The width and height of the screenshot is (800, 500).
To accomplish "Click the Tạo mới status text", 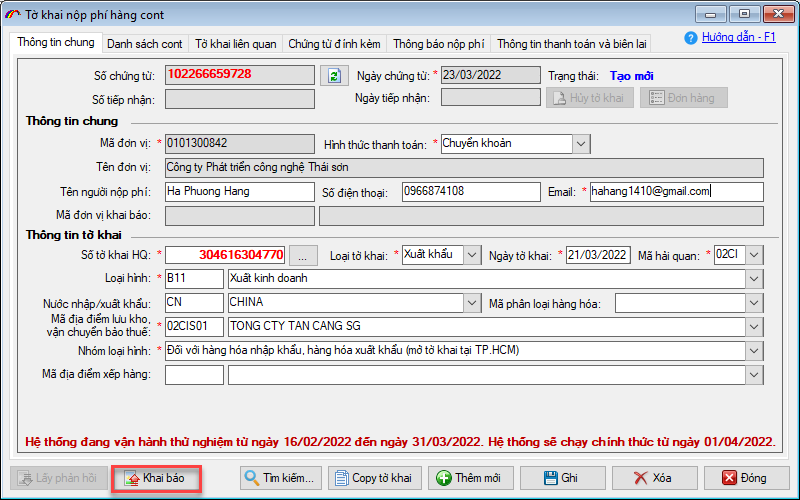I will point(631,76).
